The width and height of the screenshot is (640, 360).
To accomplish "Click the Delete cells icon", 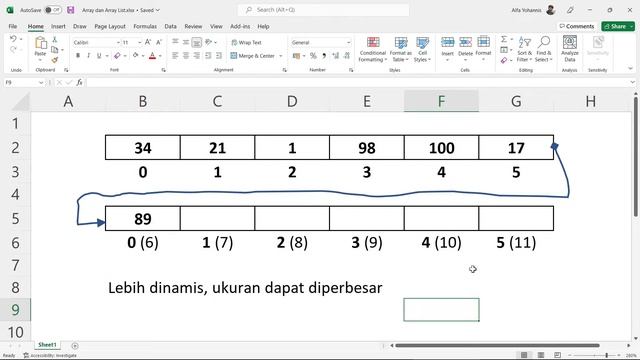I will point(465,42).
